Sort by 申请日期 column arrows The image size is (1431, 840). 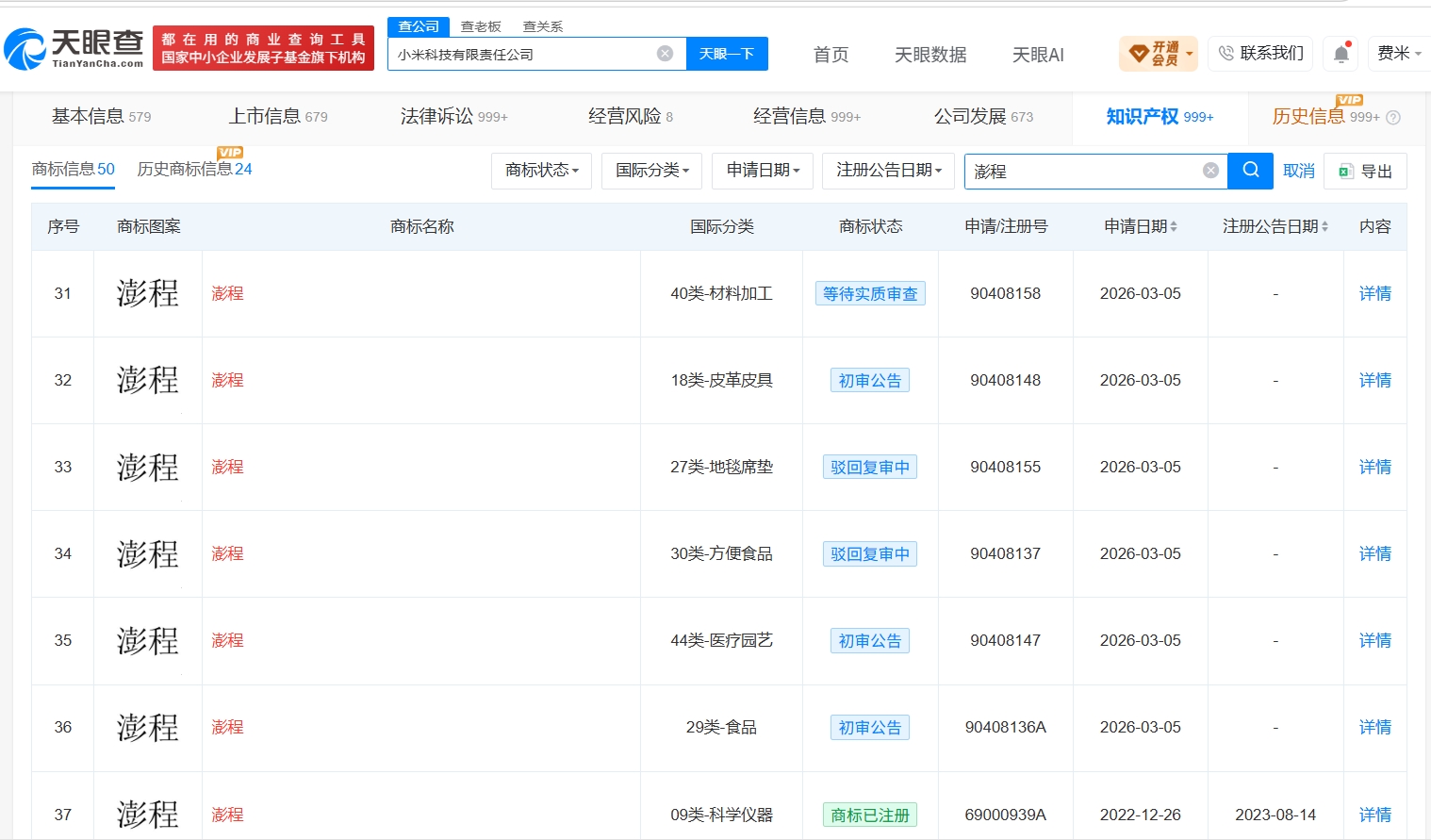[1174, 226]
